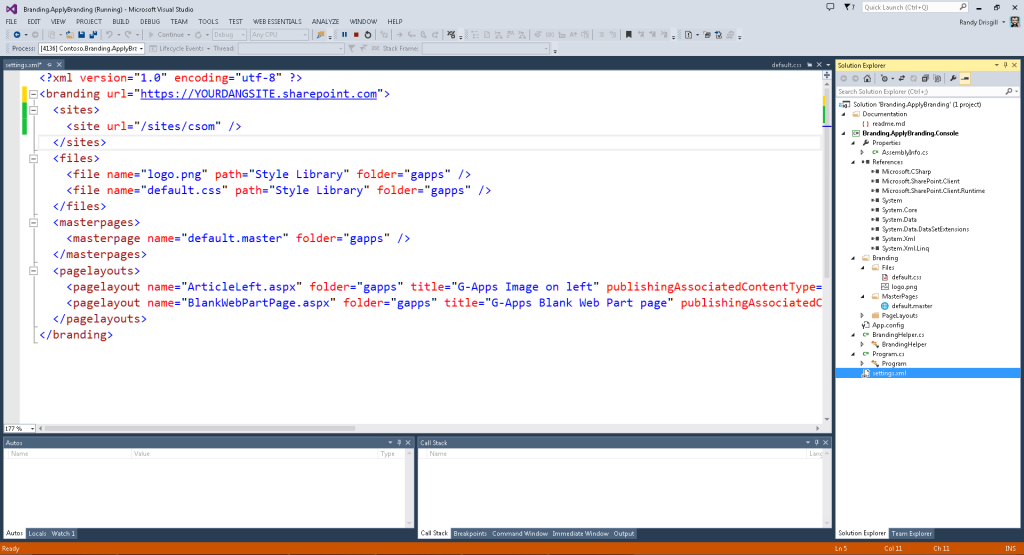Image resolution: width=1024 pixels, height=555 pixels.
Task: Switch to the Team Explorer tab
Action: click(912, 533)
